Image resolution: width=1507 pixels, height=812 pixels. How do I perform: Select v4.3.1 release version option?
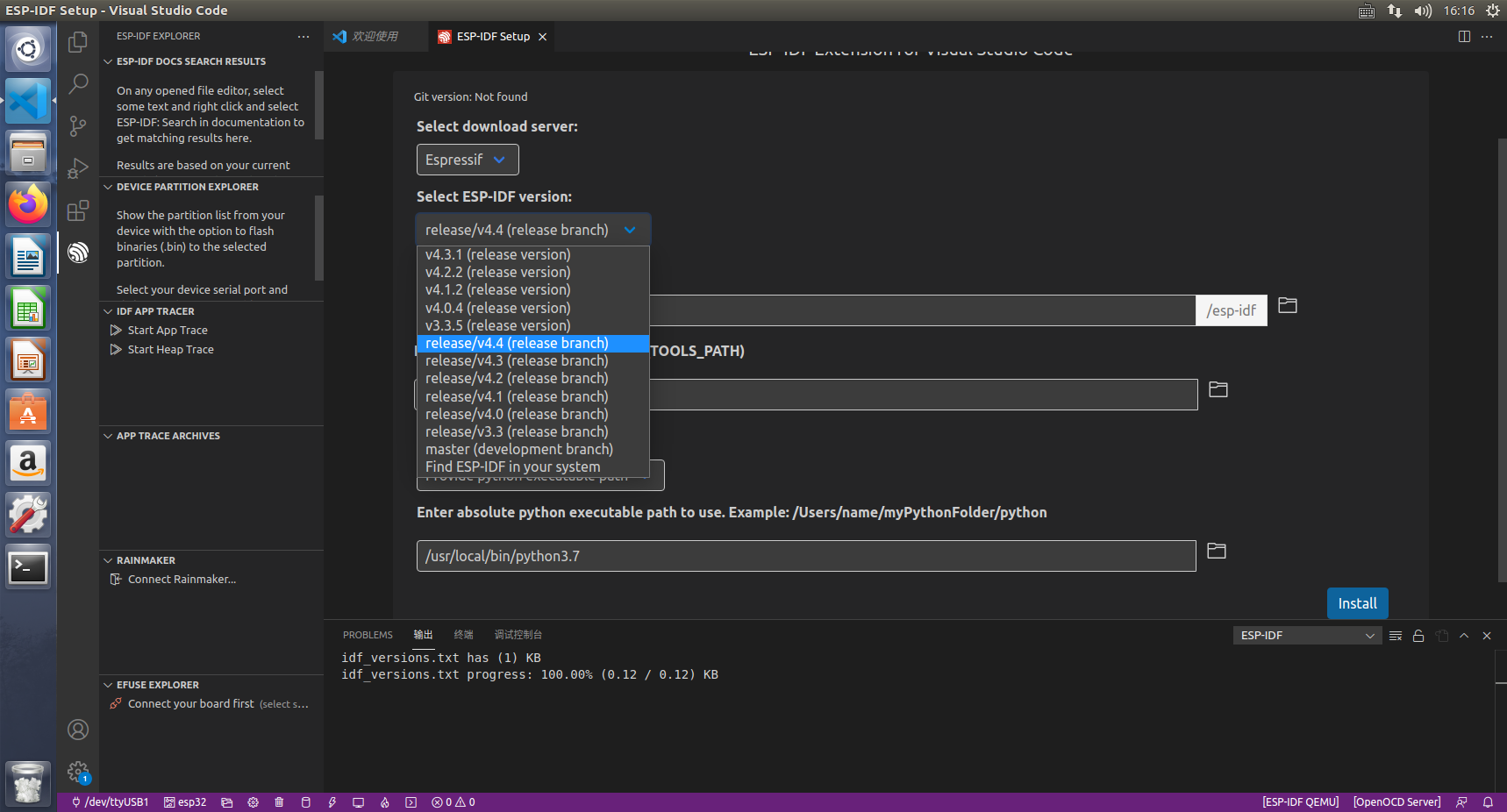click(x=532, y=254)
